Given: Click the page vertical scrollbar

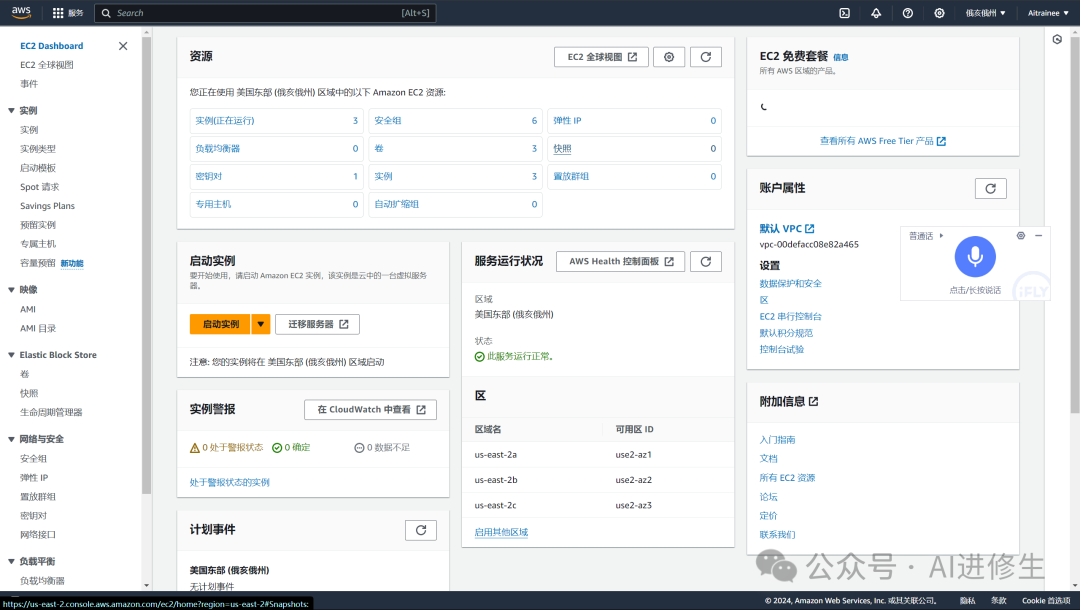Looking at the screenshot, I should [1074, 224].
